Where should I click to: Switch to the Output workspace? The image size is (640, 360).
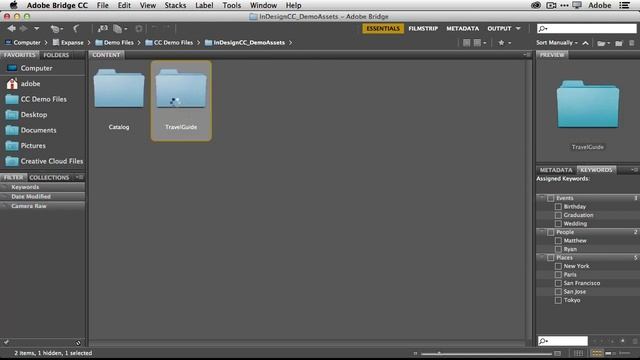(x=499, y=29)
